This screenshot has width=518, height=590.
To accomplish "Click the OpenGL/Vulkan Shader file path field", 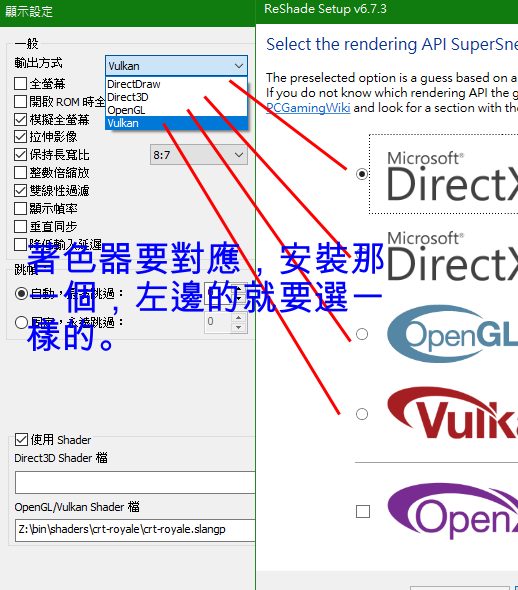I will [135, 530].
